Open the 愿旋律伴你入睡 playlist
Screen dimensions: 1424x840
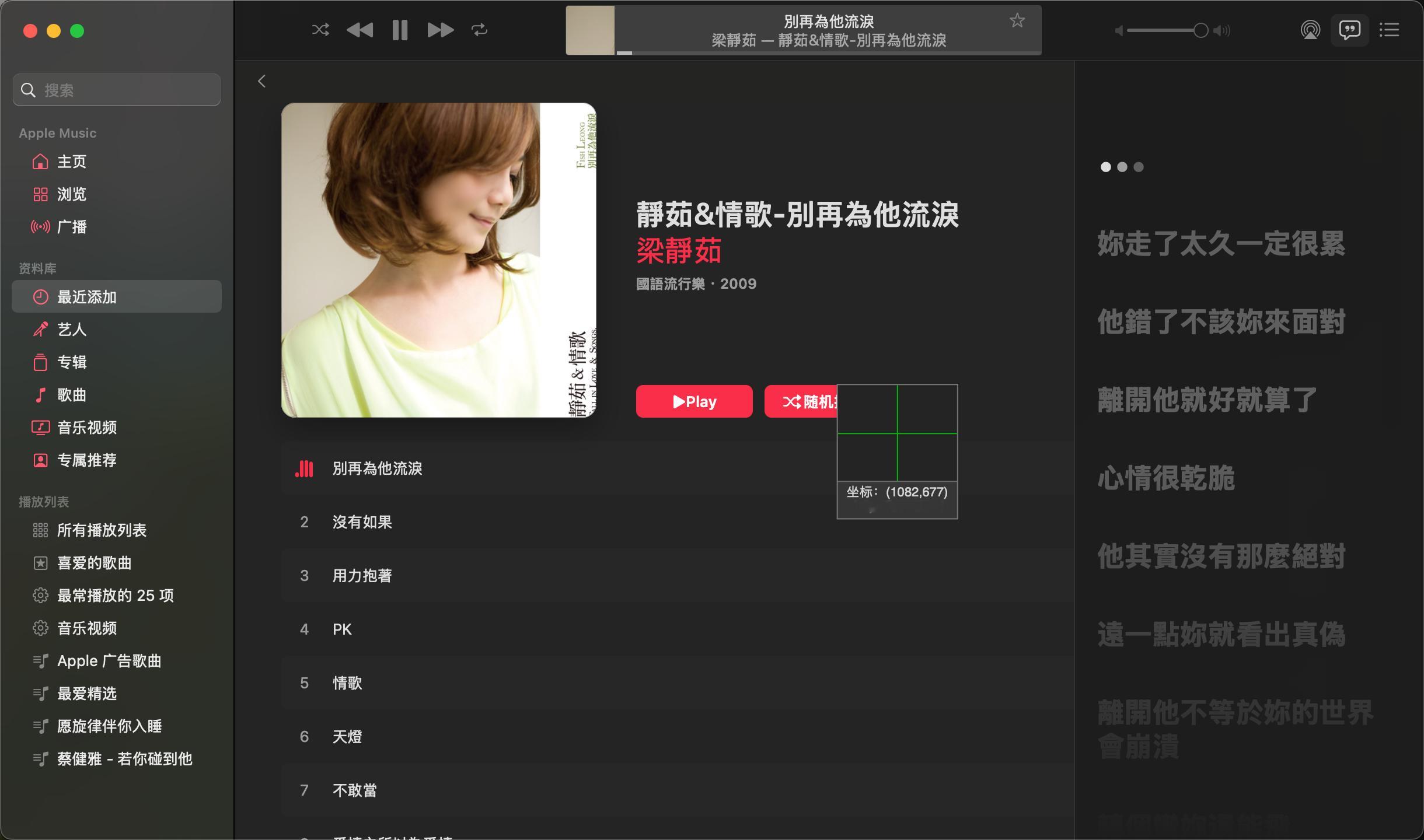117,726
